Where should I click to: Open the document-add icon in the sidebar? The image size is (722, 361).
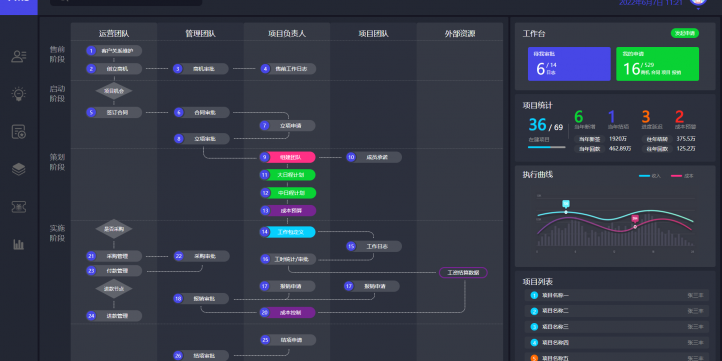18,132
